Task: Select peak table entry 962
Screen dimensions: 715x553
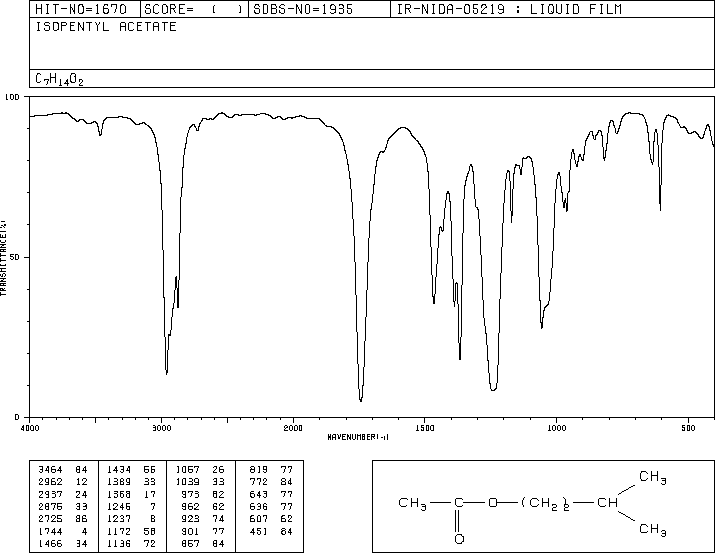Action: tap(202, 506)
